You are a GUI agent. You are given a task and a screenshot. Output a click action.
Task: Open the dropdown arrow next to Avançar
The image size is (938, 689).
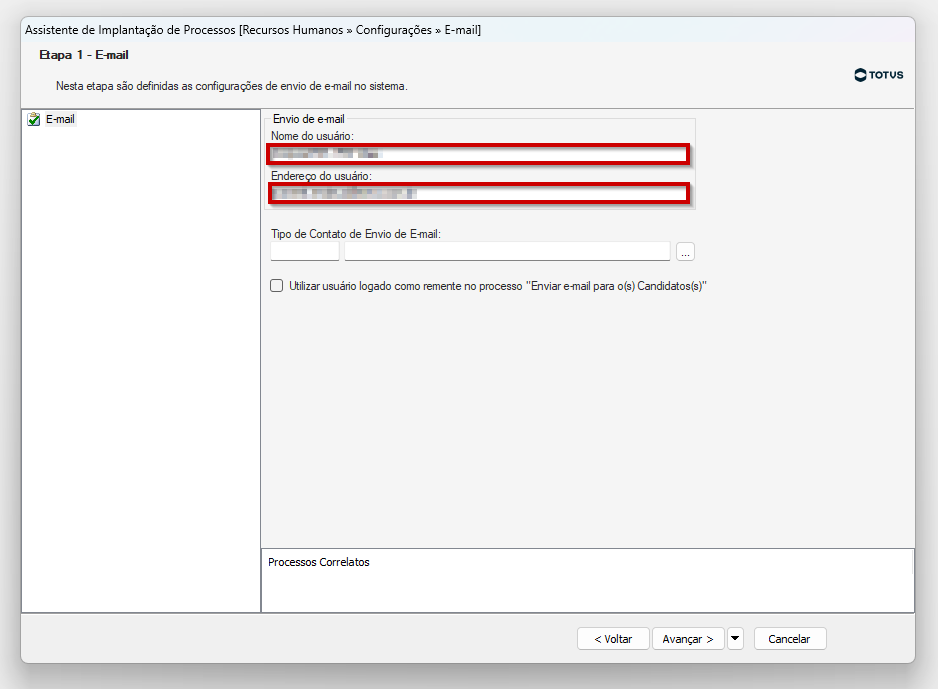tap(735, 639)
